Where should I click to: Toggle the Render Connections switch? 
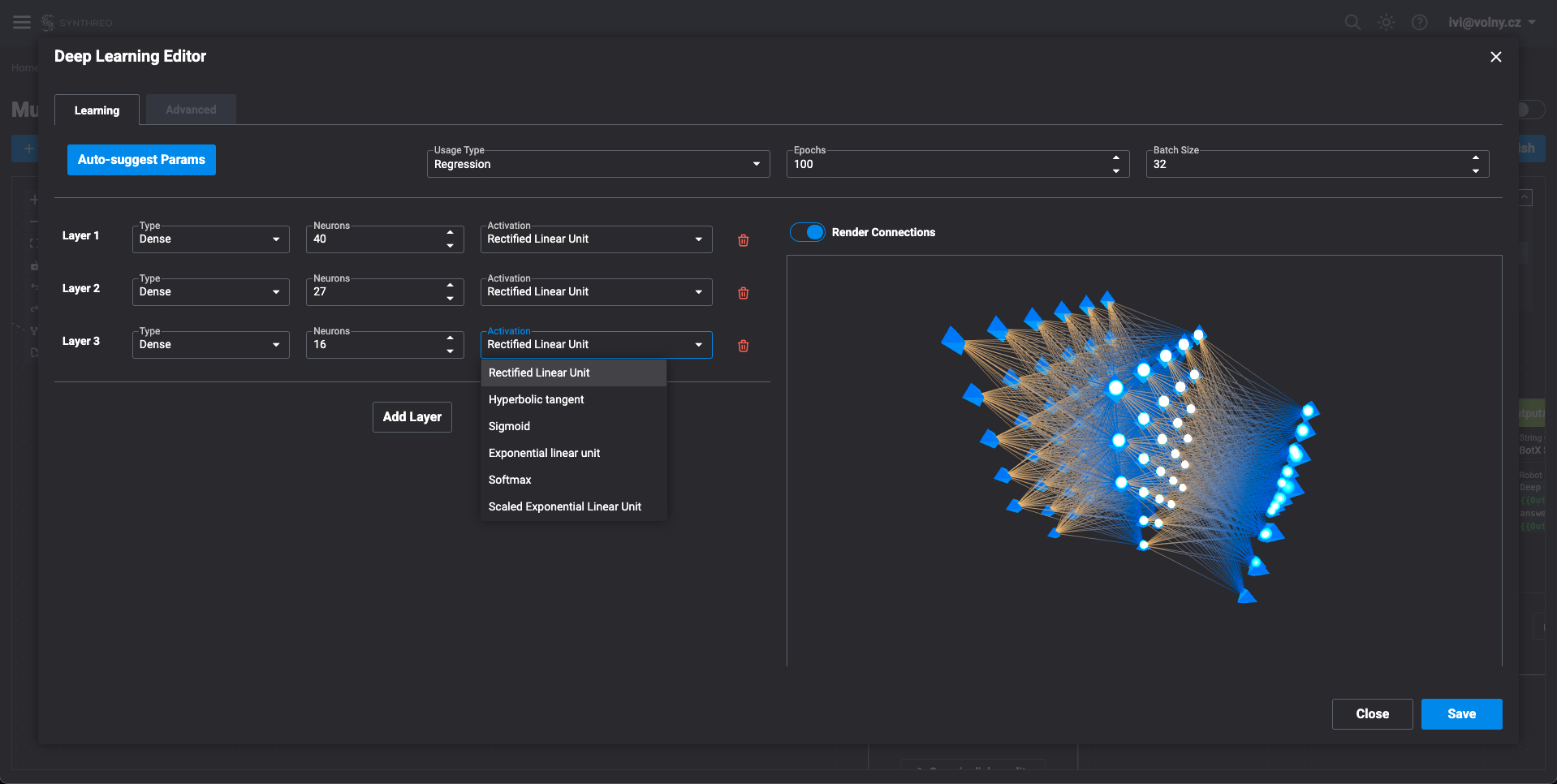tap(808, 232)
